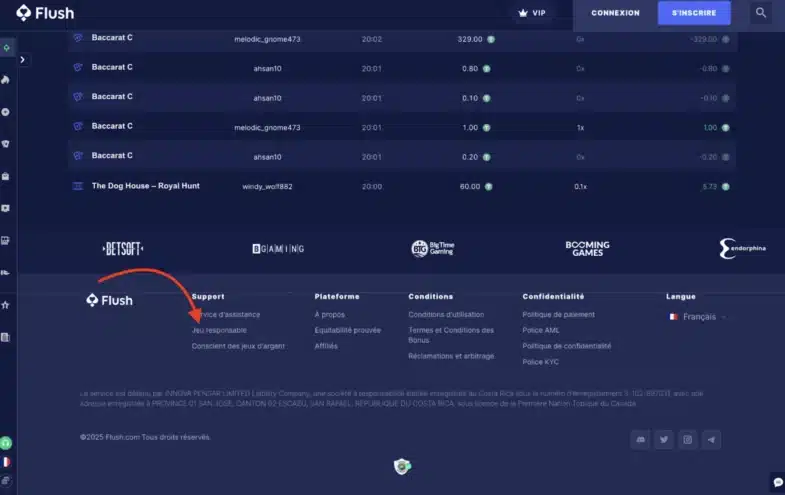Open the Politique de confidentialité link
The width and height of the screenshot is (785, 495).
pos(567,346)
